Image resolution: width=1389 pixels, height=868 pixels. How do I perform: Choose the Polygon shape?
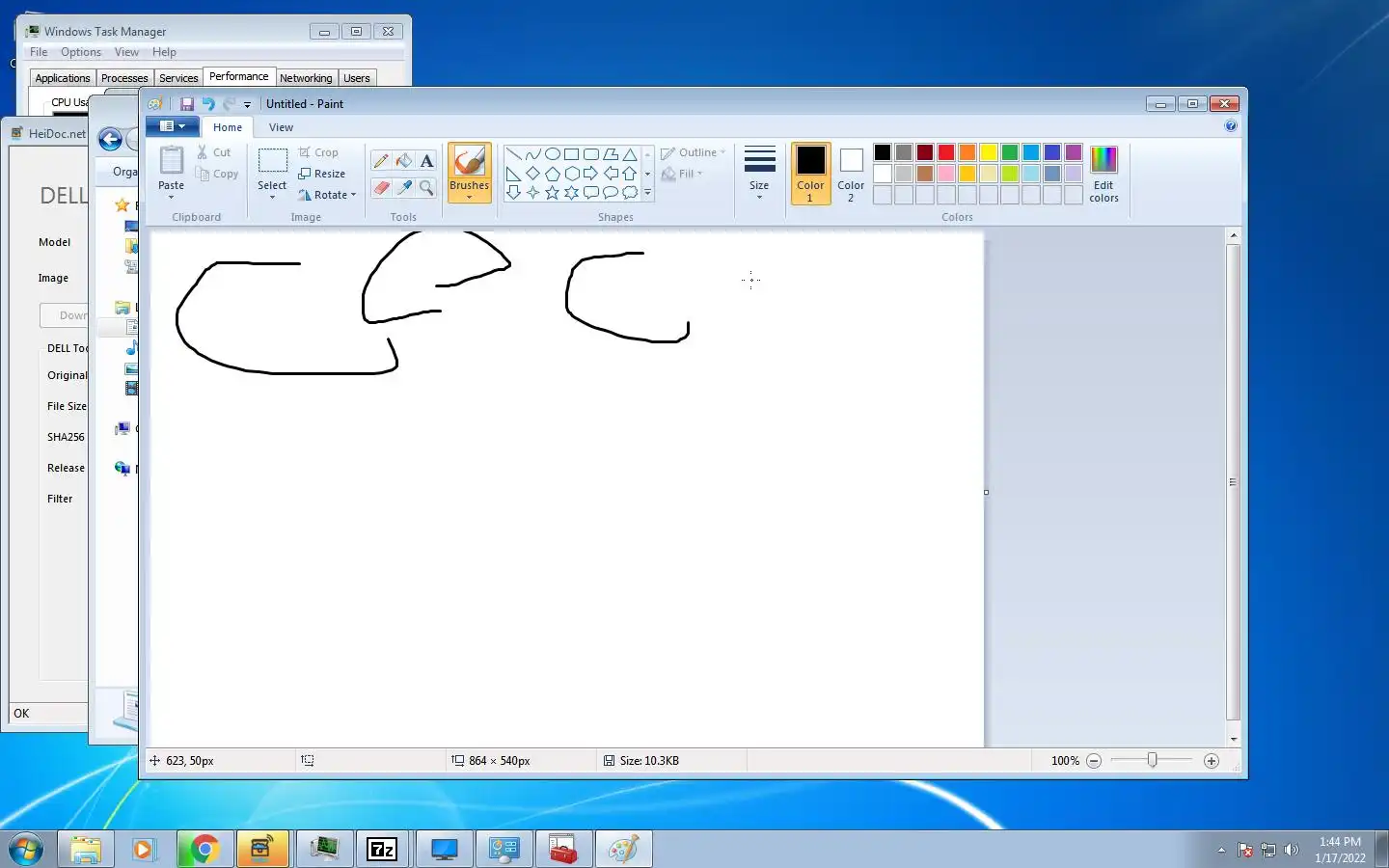pyautogui.click(x=610, y=154)
